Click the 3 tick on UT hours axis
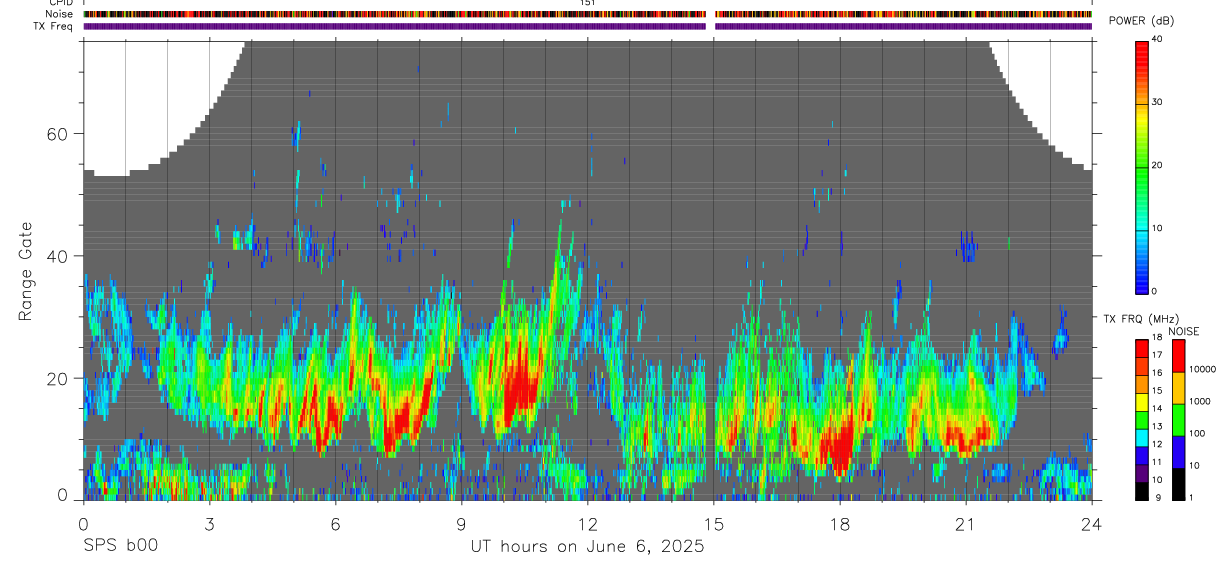Viewport: 1228px width, 567px height. 209,523
